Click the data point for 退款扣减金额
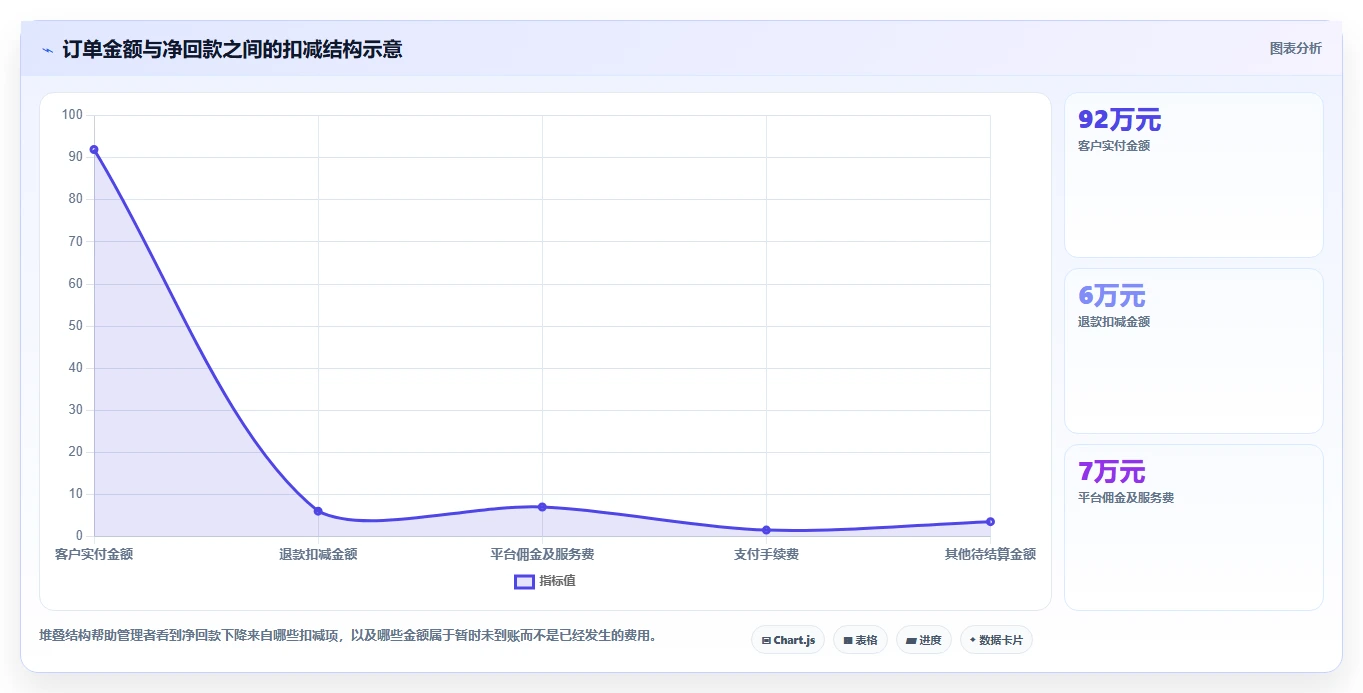1363x693 pixels. [318, 511]
